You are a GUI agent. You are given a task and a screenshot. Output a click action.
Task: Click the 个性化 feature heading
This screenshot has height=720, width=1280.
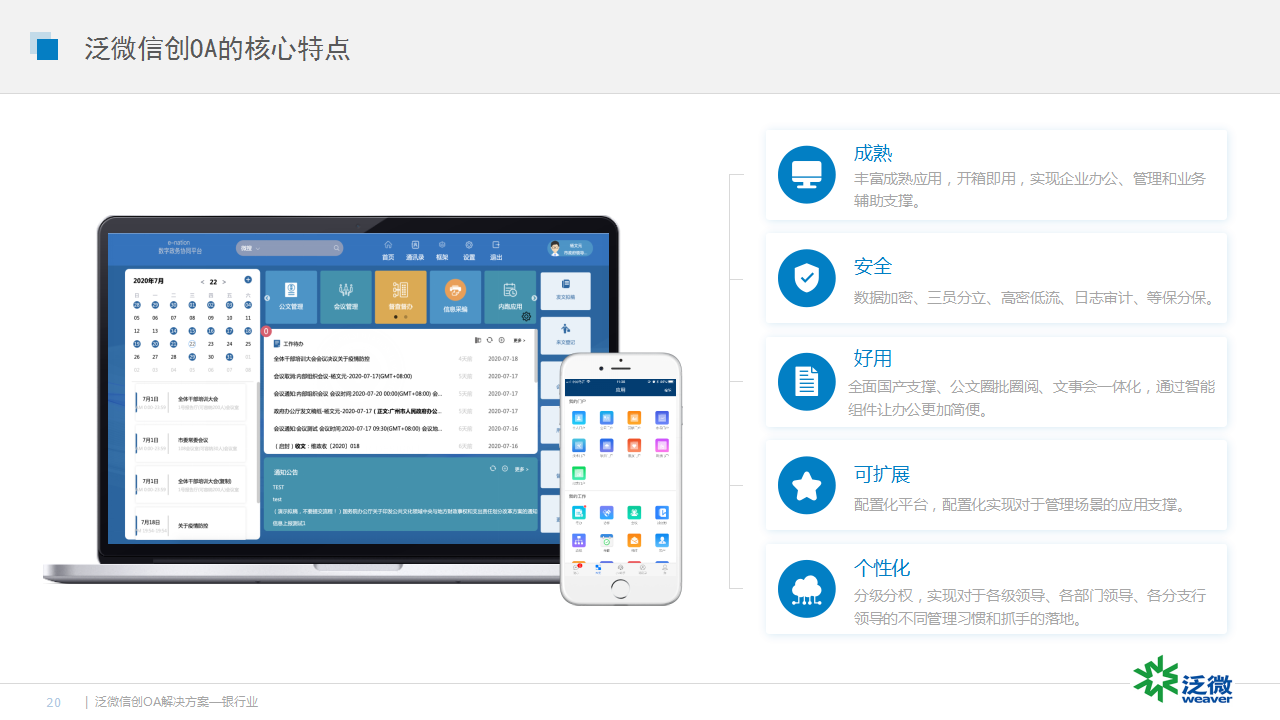coord(882,568)
